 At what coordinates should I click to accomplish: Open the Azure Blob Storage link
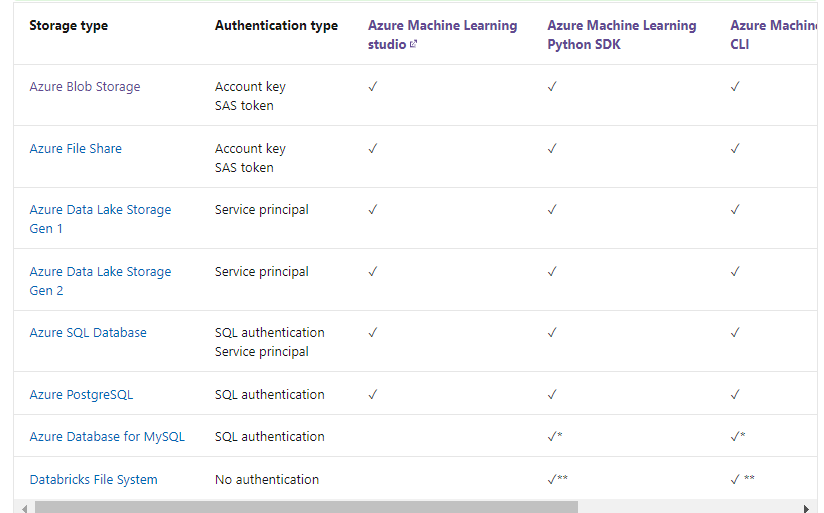(x=85, y=87)
